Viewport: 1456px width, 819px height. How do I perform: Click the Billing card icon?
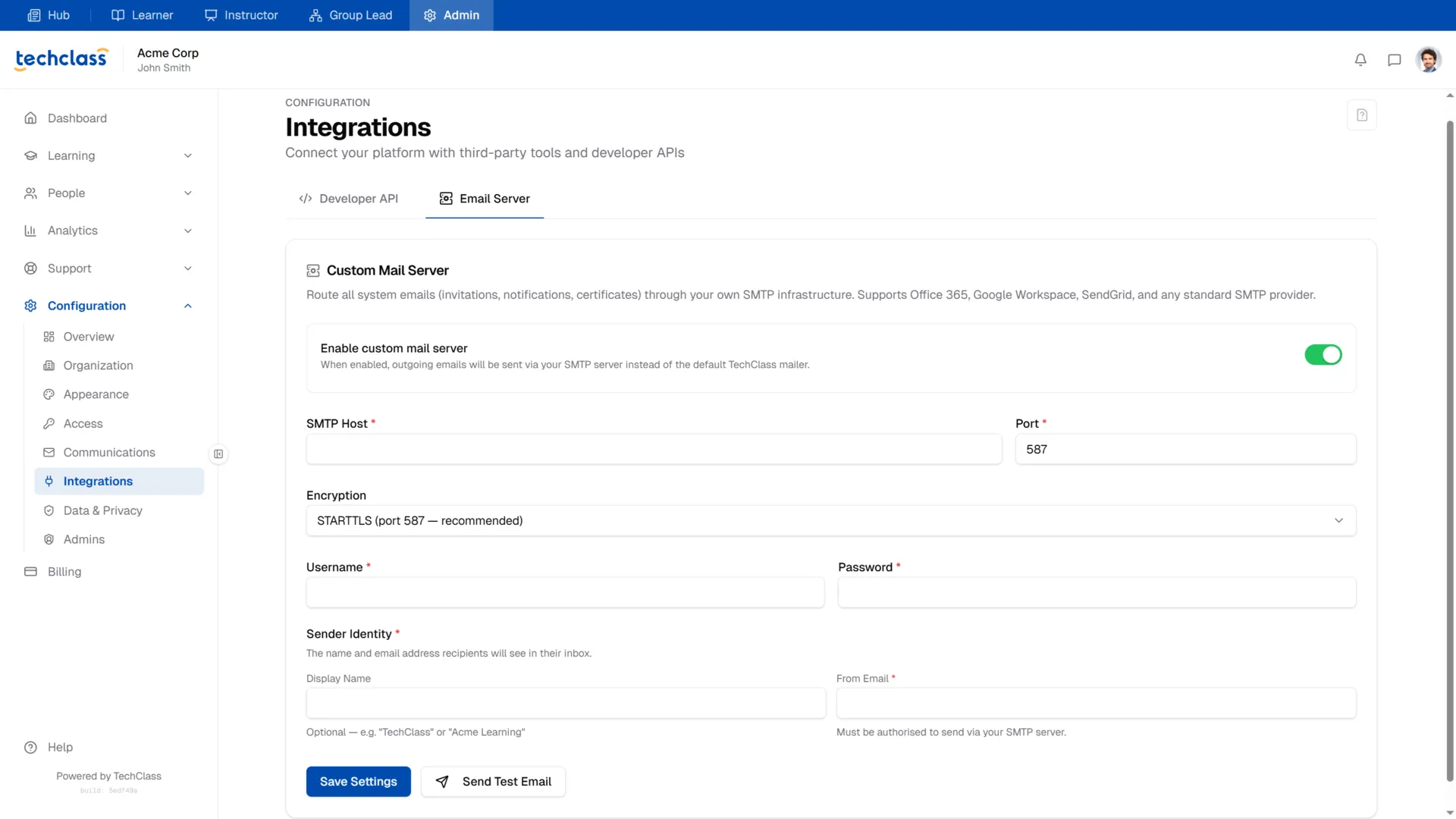coord(30,572)
